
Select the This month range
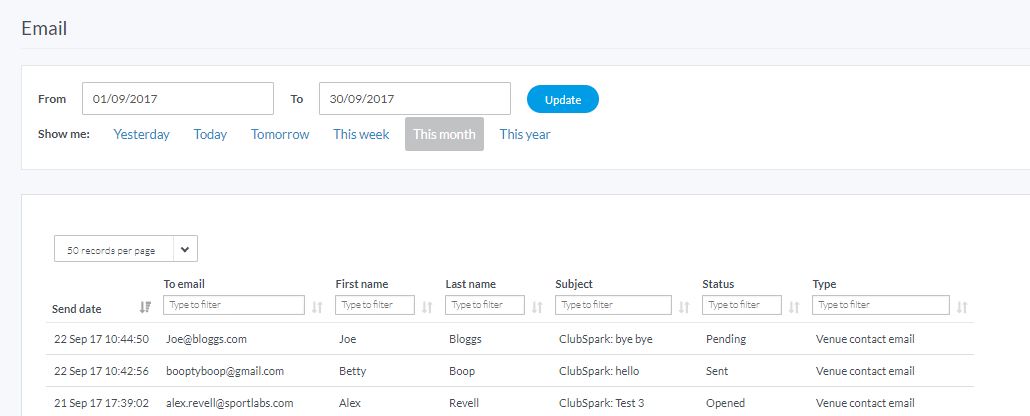(x=444, y=134)
